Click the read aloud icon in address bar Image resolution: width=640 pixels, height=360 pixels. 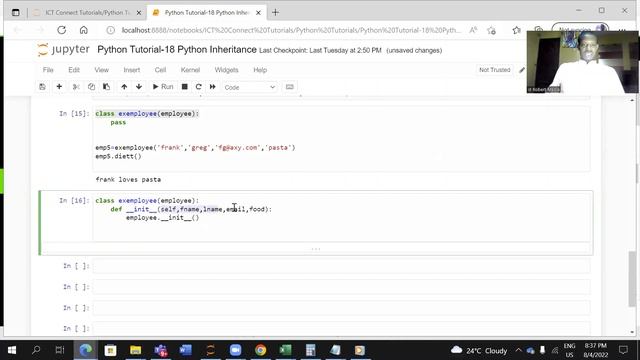click(473, 30)
